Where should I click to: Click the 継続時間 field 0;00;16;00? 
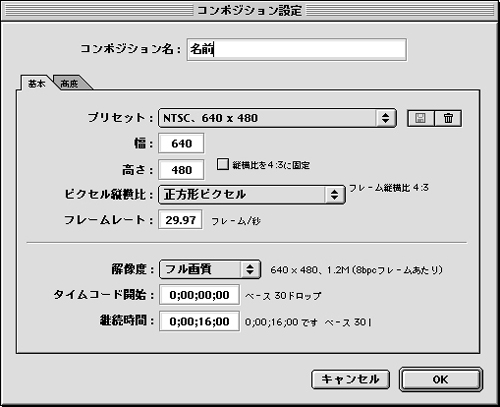(199, 321)
